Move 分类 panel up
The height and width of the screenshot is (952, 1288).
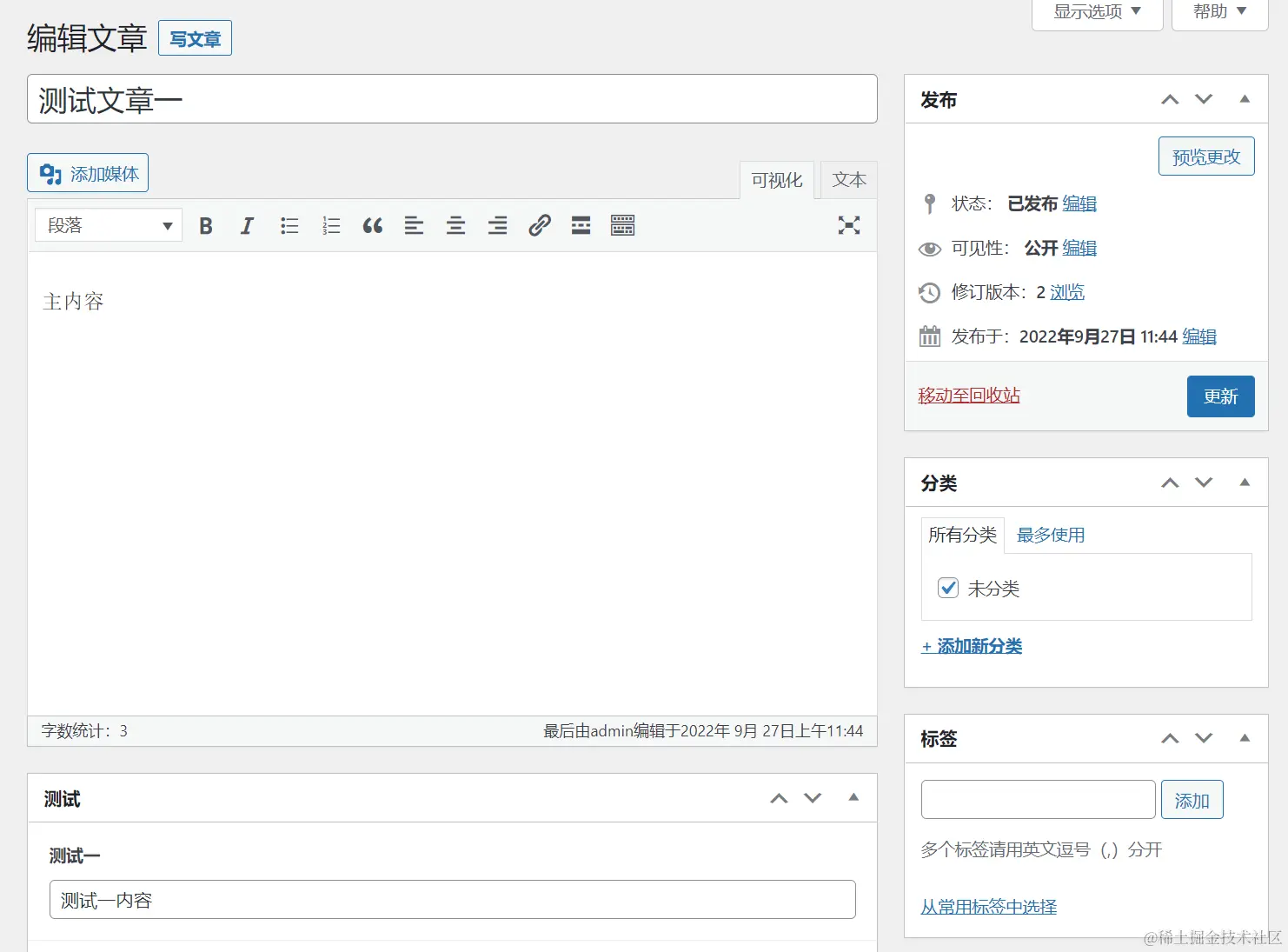[x=1171, y=483]
